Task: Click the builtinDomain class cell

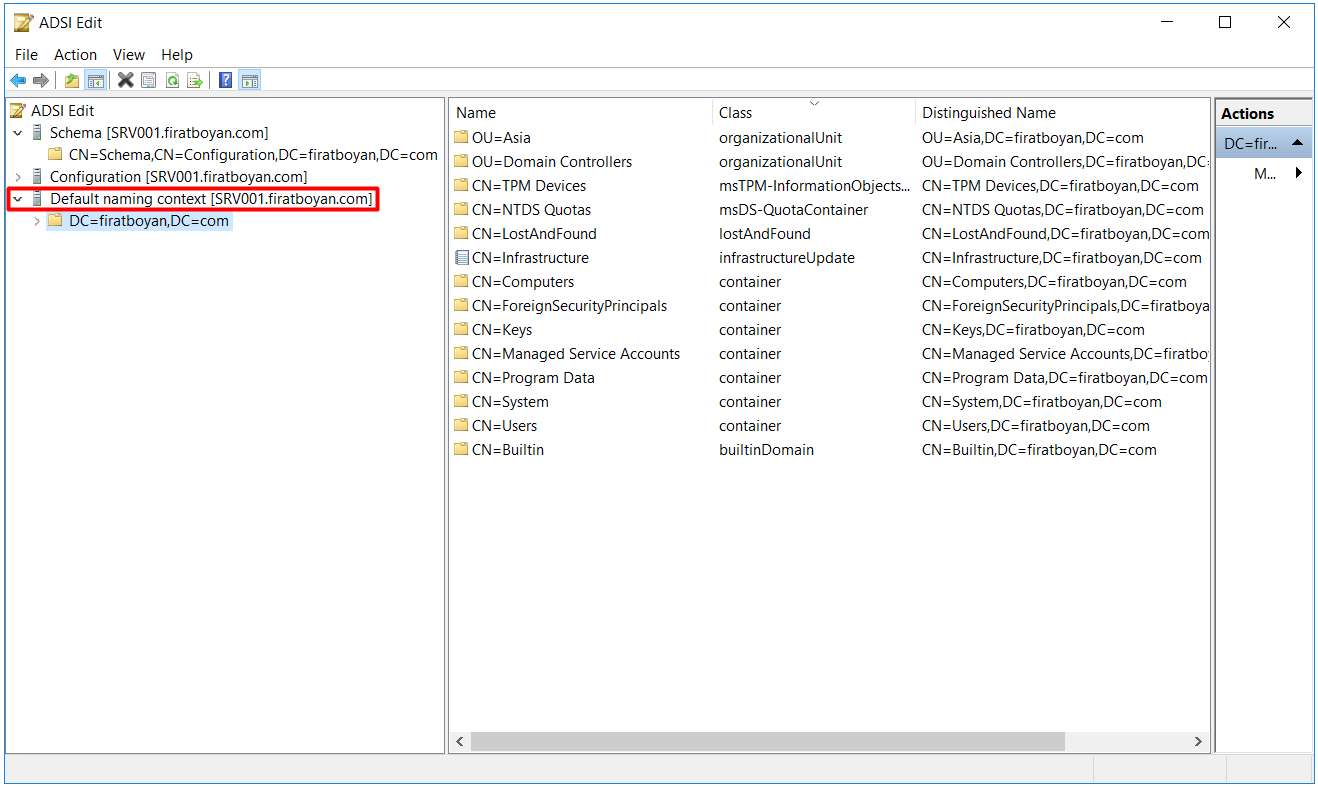Action: coord(766,450)
